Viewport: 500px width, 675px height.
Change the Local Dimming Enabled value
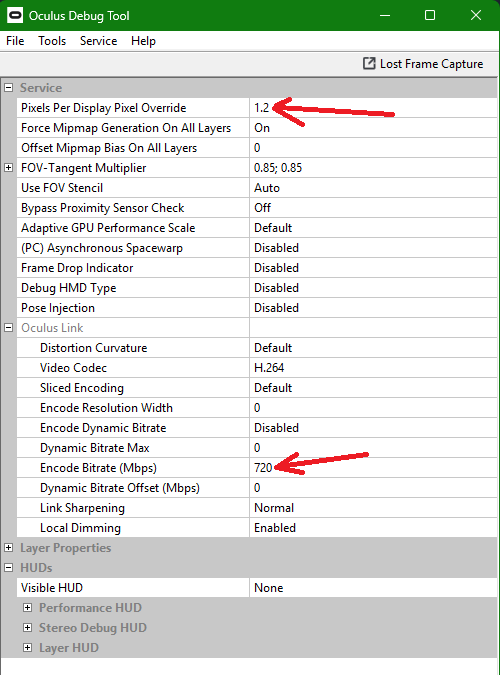coord(373,528)
